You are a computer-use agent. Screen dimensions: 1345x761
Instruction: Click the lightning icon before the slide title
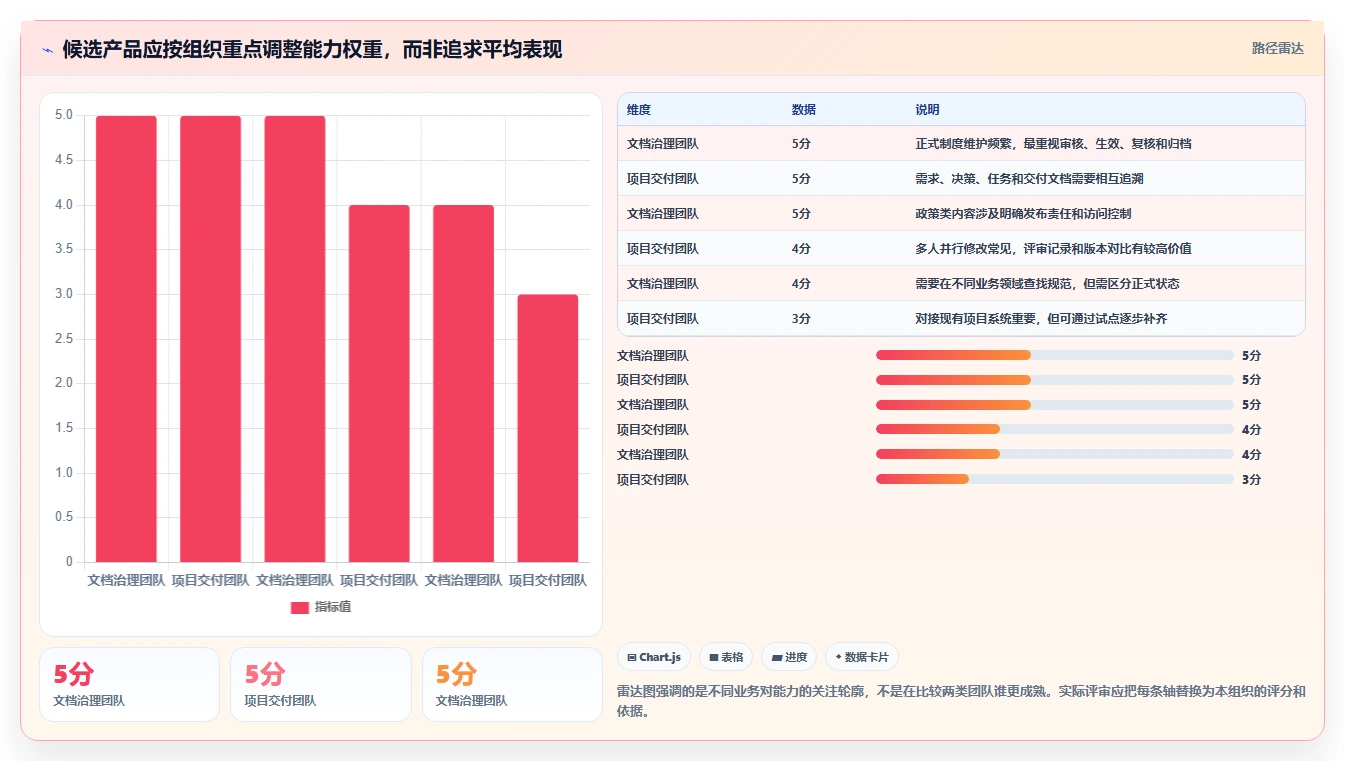coord(47,50)
